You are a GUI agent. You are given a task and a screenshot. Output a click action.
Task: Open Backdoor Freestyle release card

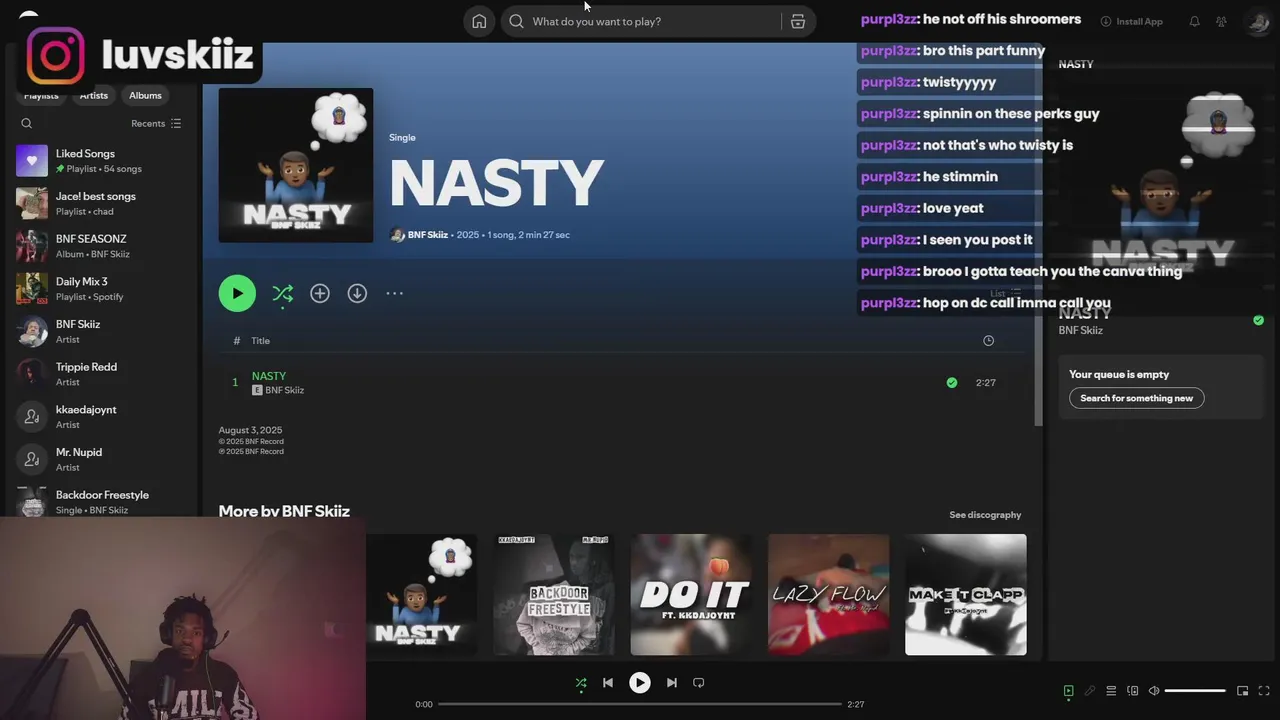[x=554, y=594]
